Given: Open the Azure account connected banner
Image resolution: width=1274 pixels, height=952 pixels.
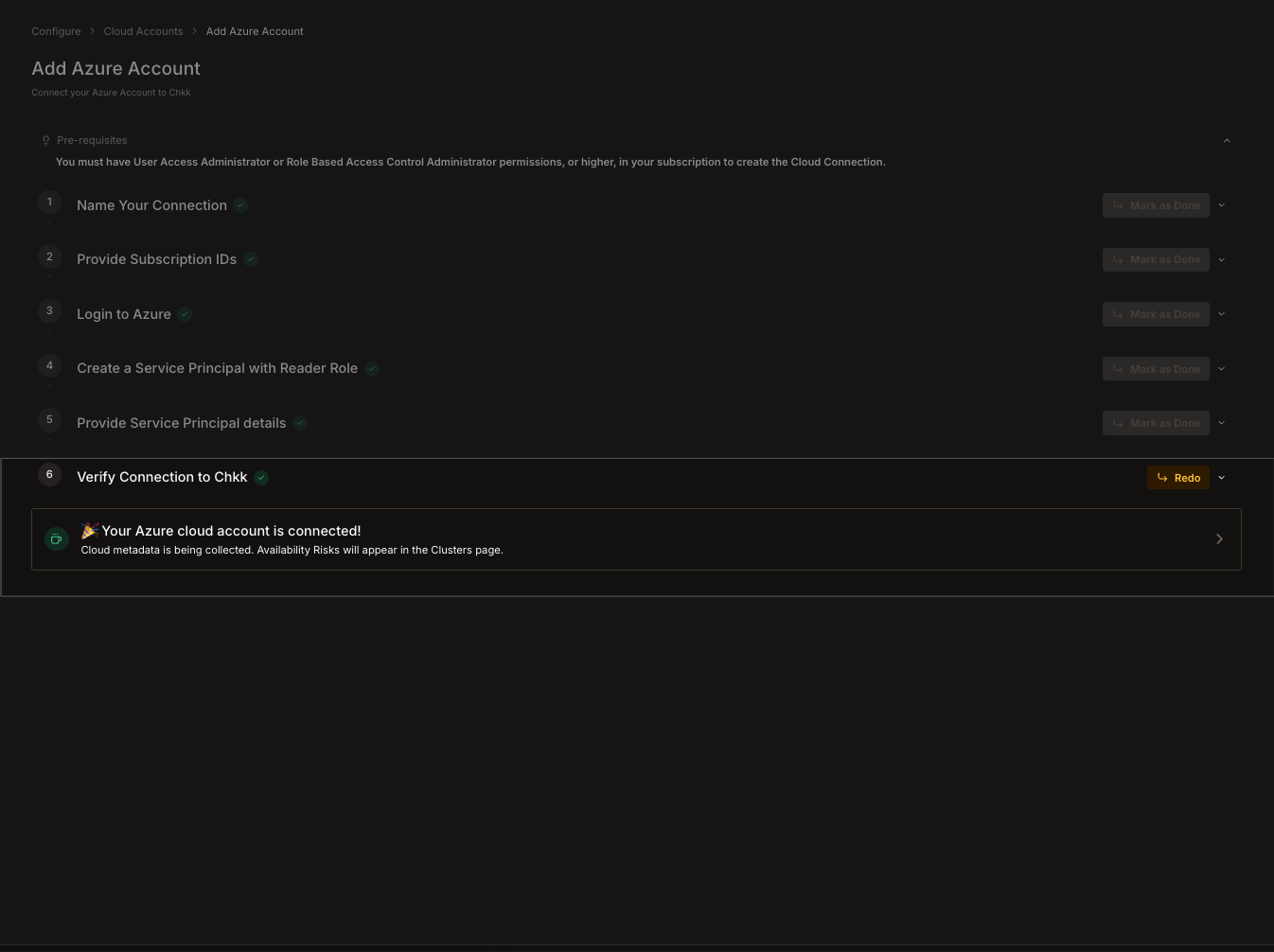Looking at the screenshot, I should pos(636,538).
